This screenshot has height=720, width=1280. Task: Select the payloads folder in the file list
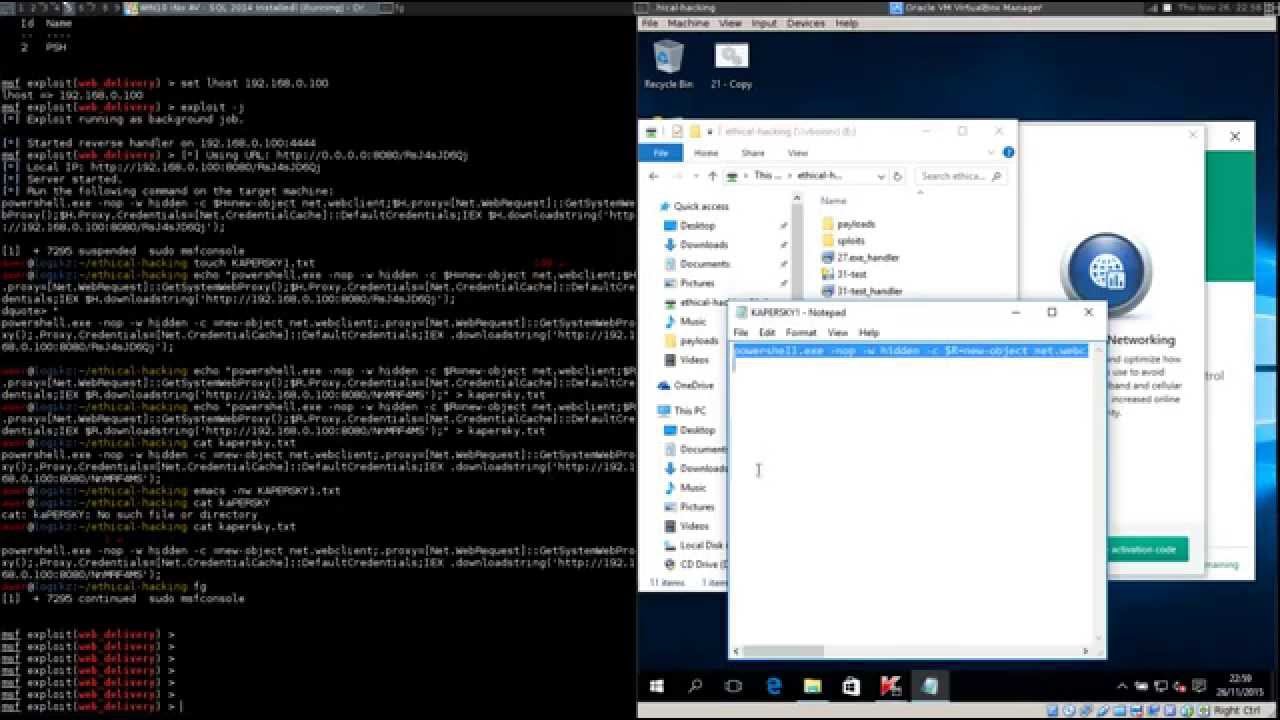click(x=847, y=224)
